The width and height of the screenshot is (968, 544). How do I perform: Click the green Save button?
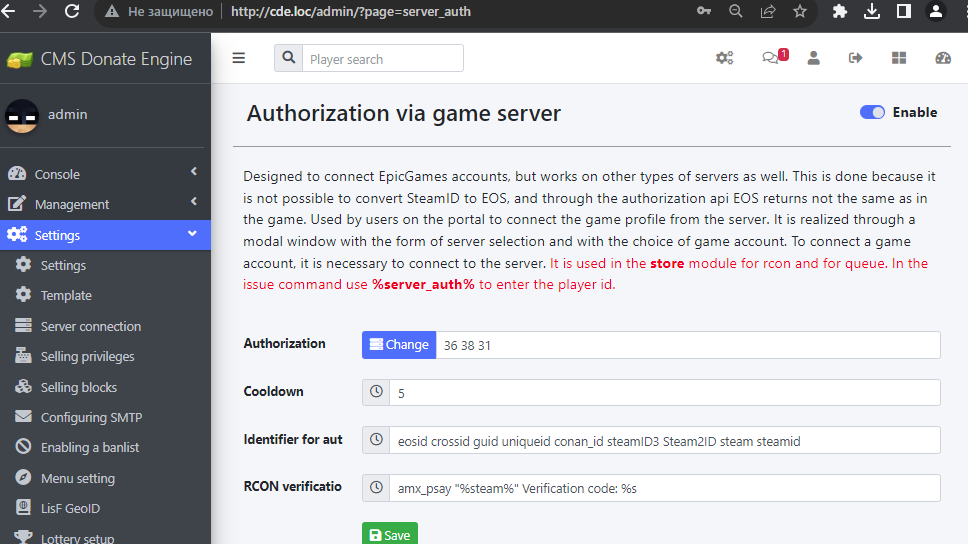pyautogui.click(x=389, y=534)
